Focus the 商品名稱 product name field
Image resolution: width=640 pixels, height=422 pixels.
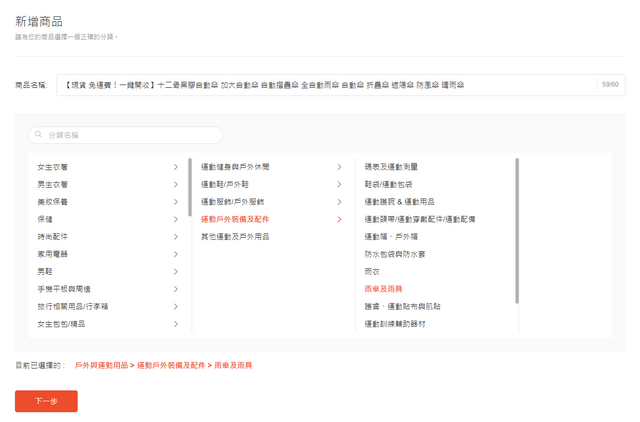tap(340, 85)
